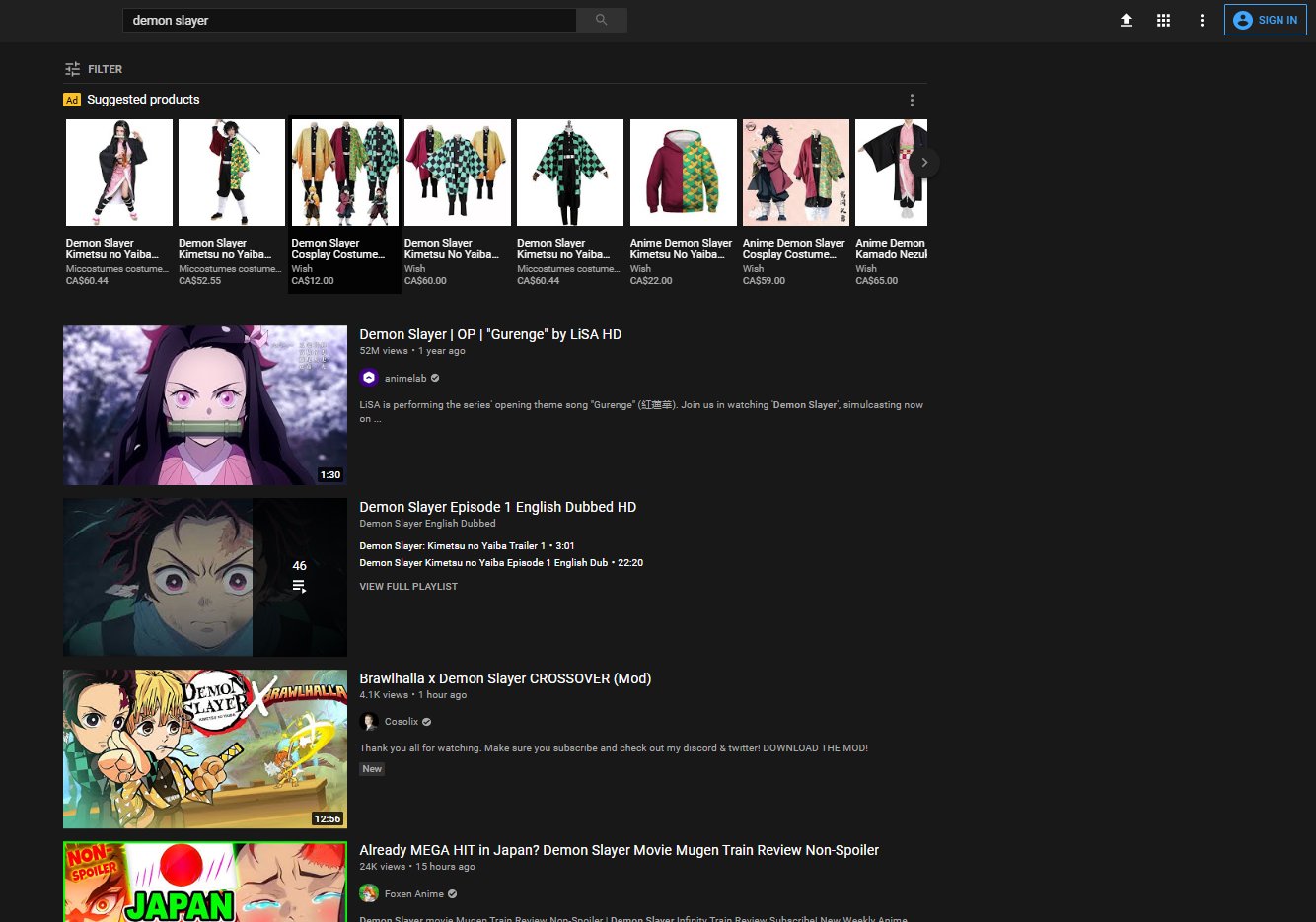Click the 12:56 duration badge on Brawlhalla thumbnail
Viewport: 1316px width, 922px height.
[x=328, y=818]
